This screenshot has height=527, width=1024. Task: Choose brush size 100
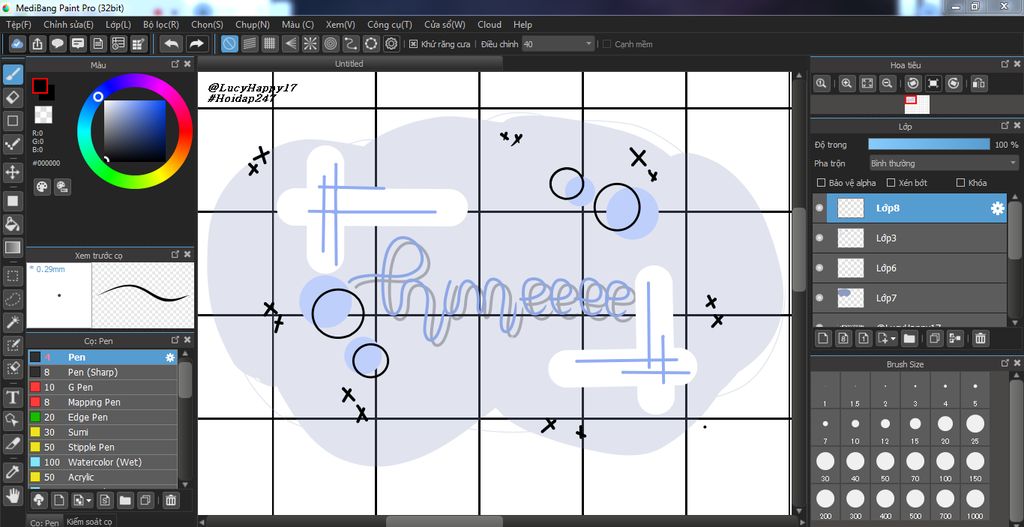click(x=945, y=466)
